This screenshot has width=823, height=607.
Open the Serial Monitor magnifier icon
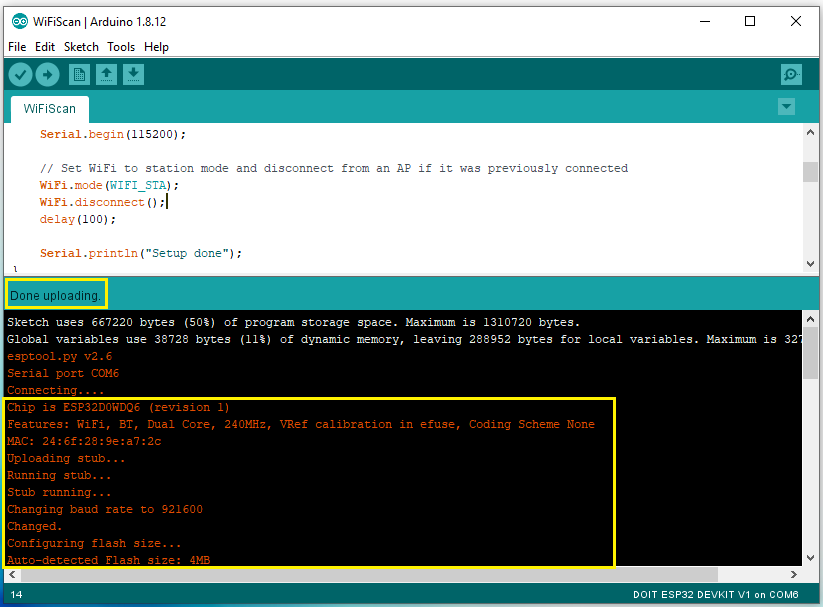791,75
